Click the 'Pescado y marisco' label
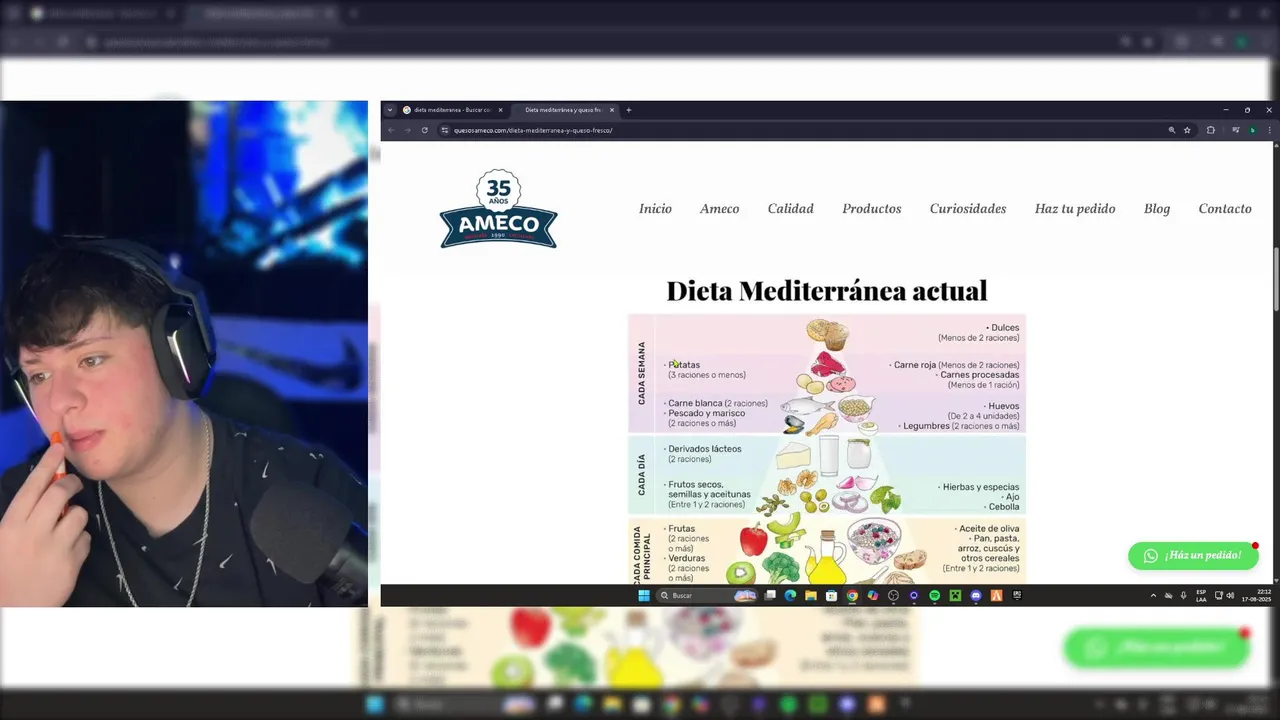 [705, 413]
